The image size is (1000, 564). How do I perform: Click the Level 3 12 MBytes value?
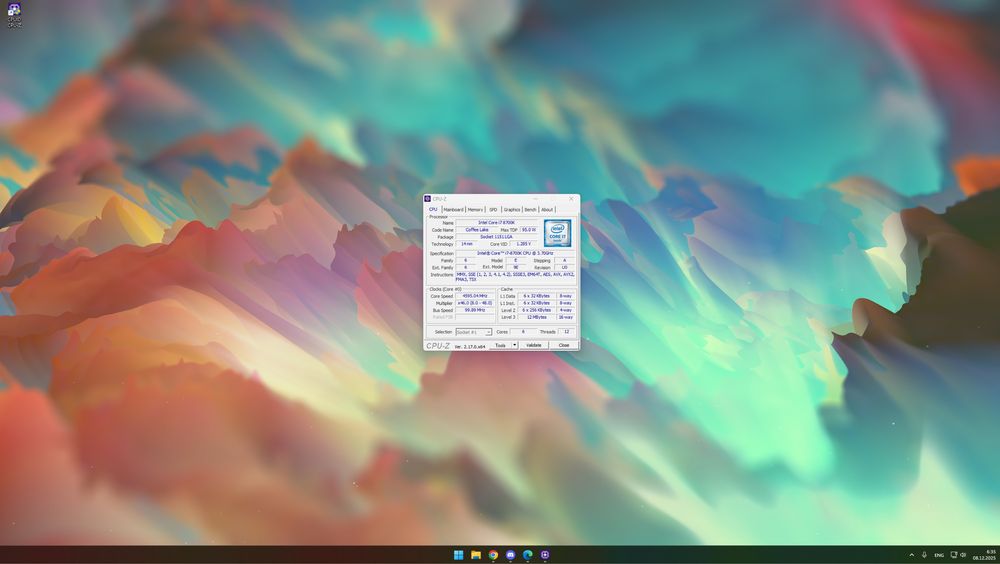pos(536,317)
